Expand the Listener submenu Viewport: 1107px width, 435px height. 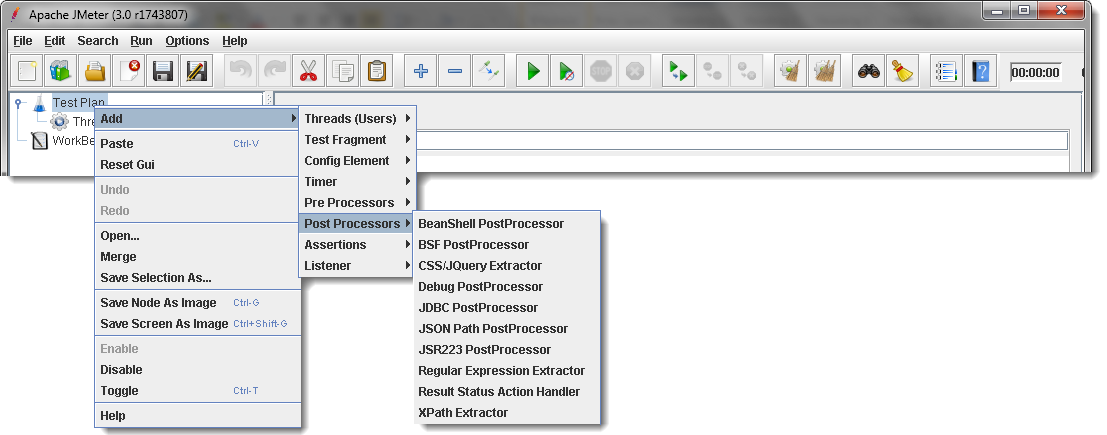tap(357, 266)
